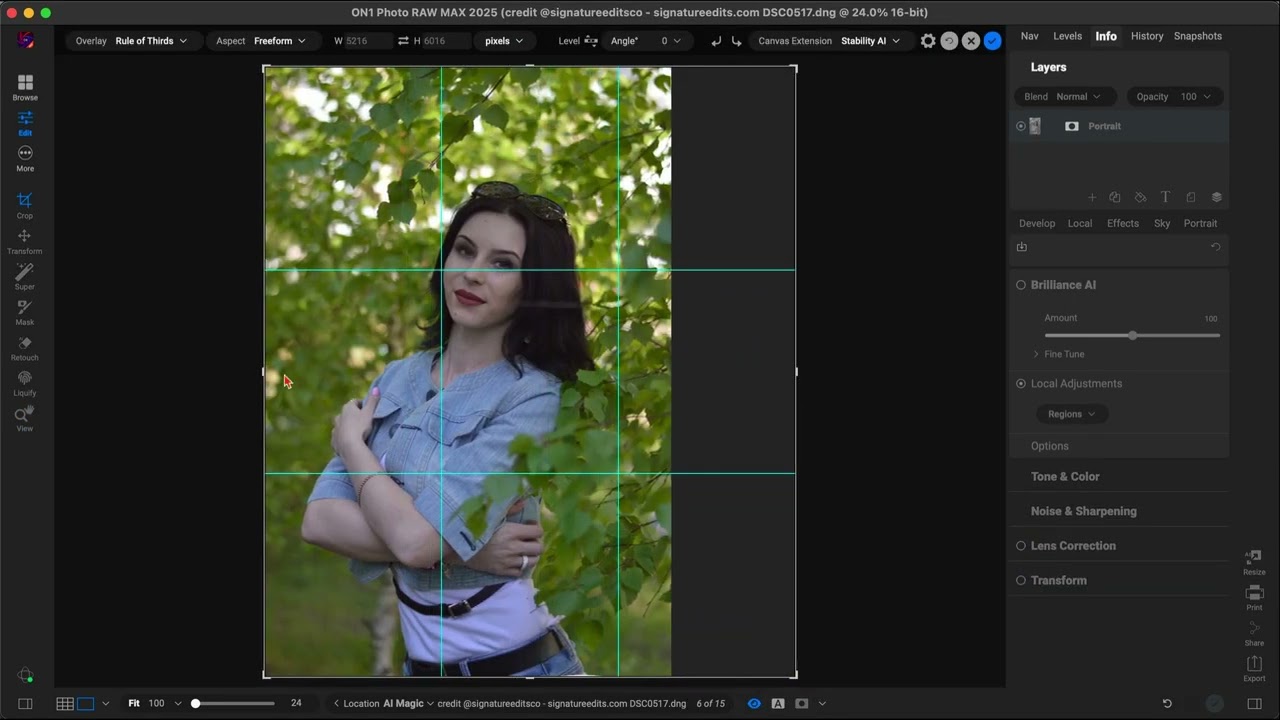This screenshot has width=1280, height=720.
Task: Export the photo
Action: coord(1254,669)
